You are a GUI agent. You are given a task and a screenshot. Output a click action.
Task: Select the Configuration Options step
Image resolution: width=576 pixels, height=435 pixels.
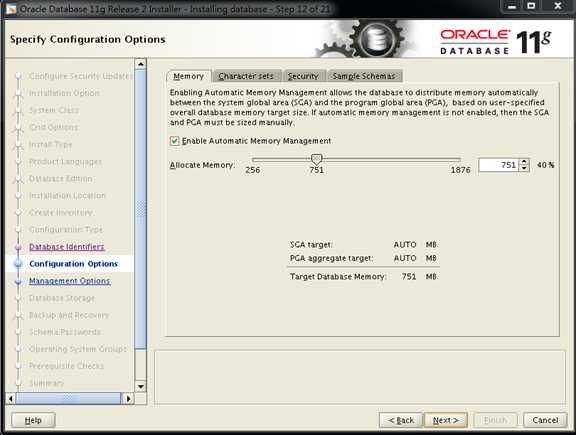tap(73, 264)
